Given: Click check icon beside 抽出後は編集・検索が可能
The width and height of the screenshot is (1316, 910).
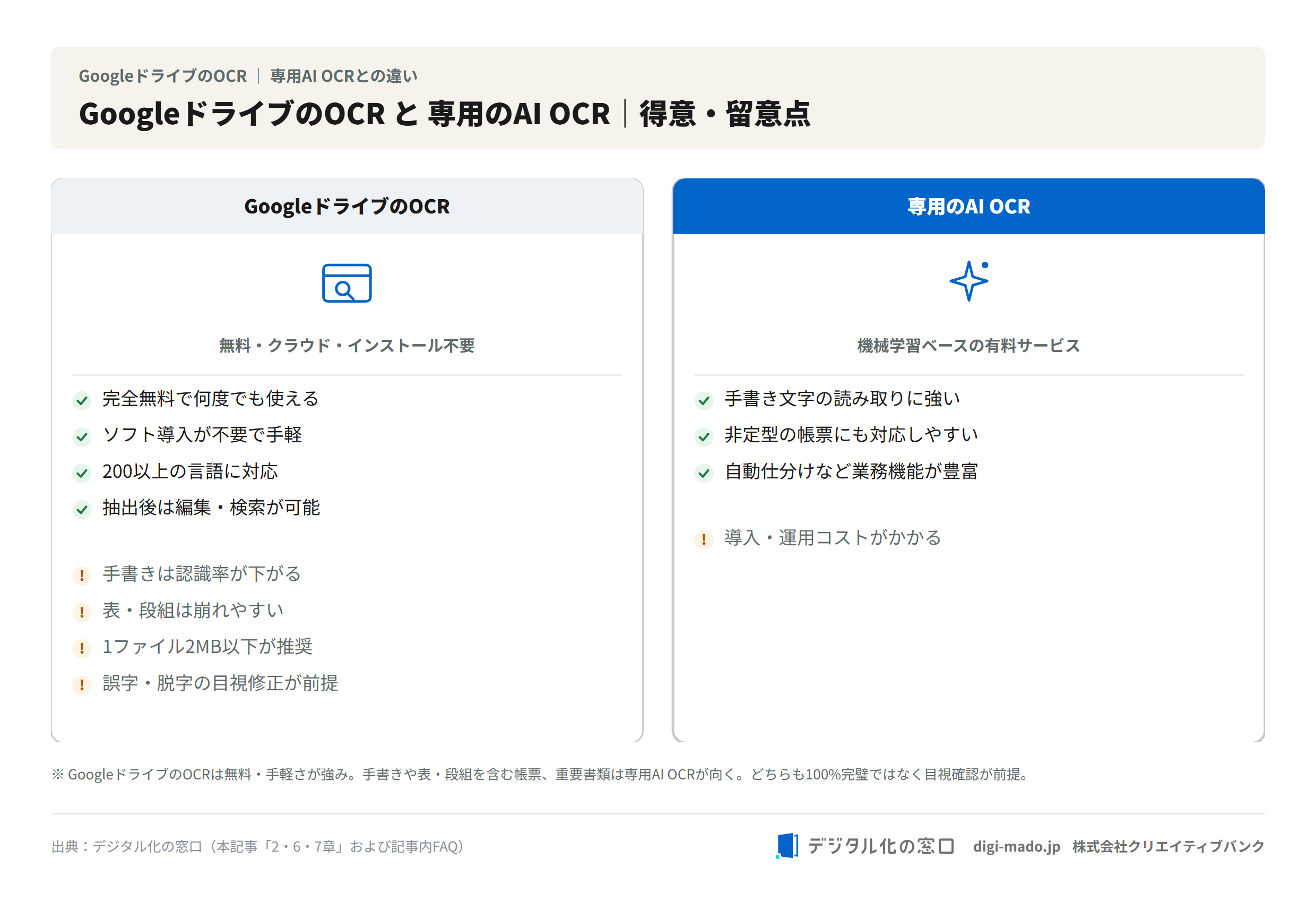Looking at the screenshot, I should pyautogui.click(x=82, y=510).
